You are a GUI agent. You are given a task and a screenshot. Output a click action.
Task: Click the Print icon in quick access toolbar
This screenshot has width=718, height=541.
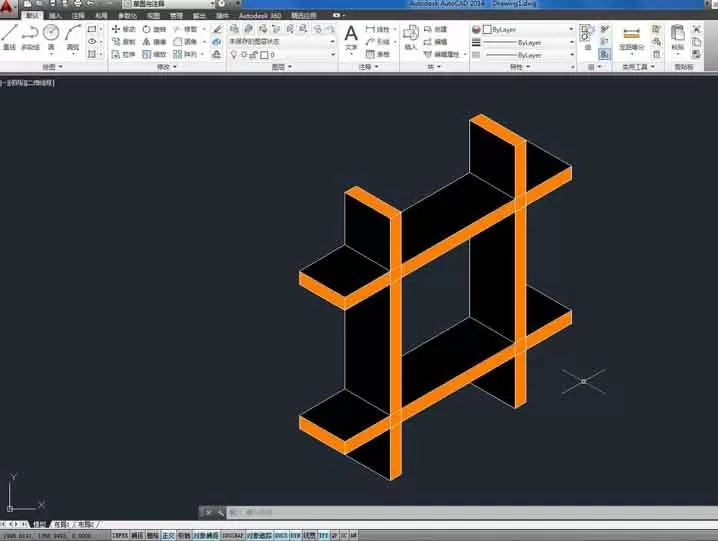point(77,4)
